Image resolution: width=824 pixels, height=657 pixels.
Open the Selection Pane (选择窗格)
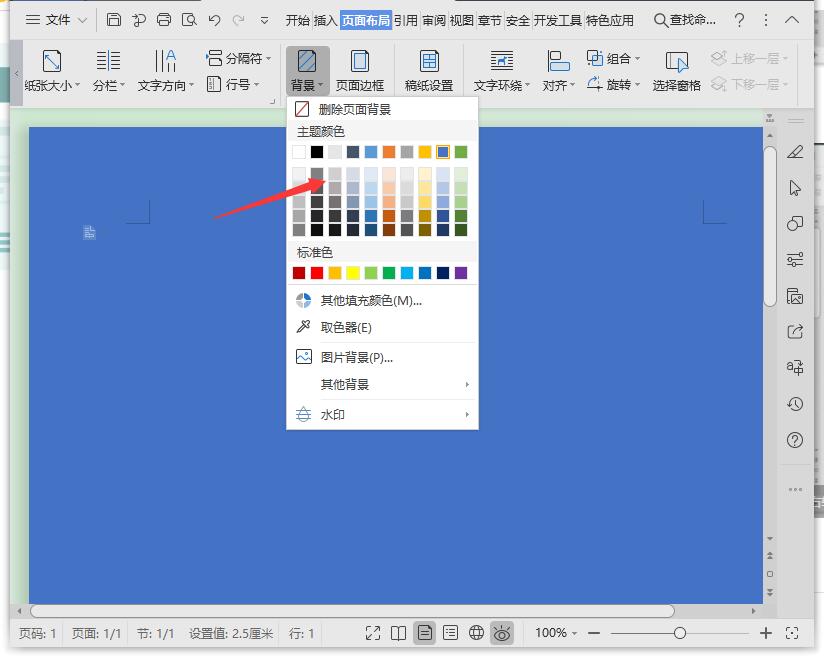coord(677,62)
